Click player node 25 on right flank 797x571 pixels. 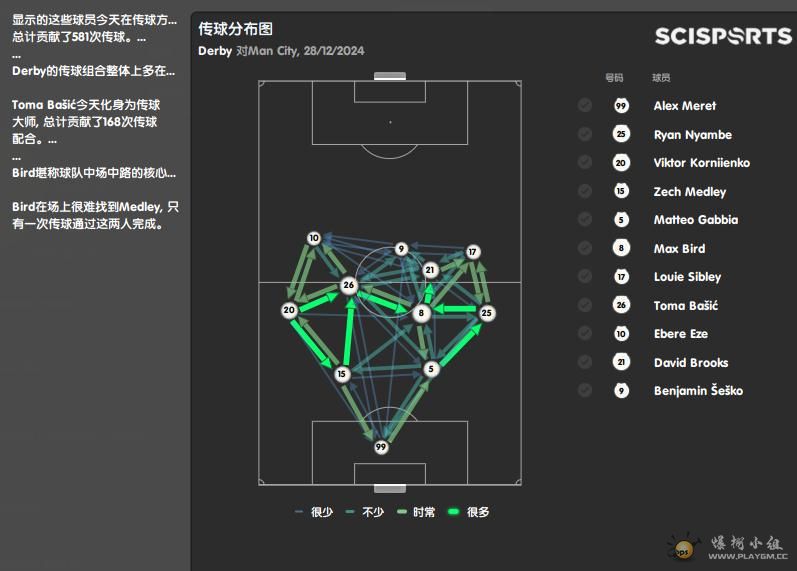point(486,313)
